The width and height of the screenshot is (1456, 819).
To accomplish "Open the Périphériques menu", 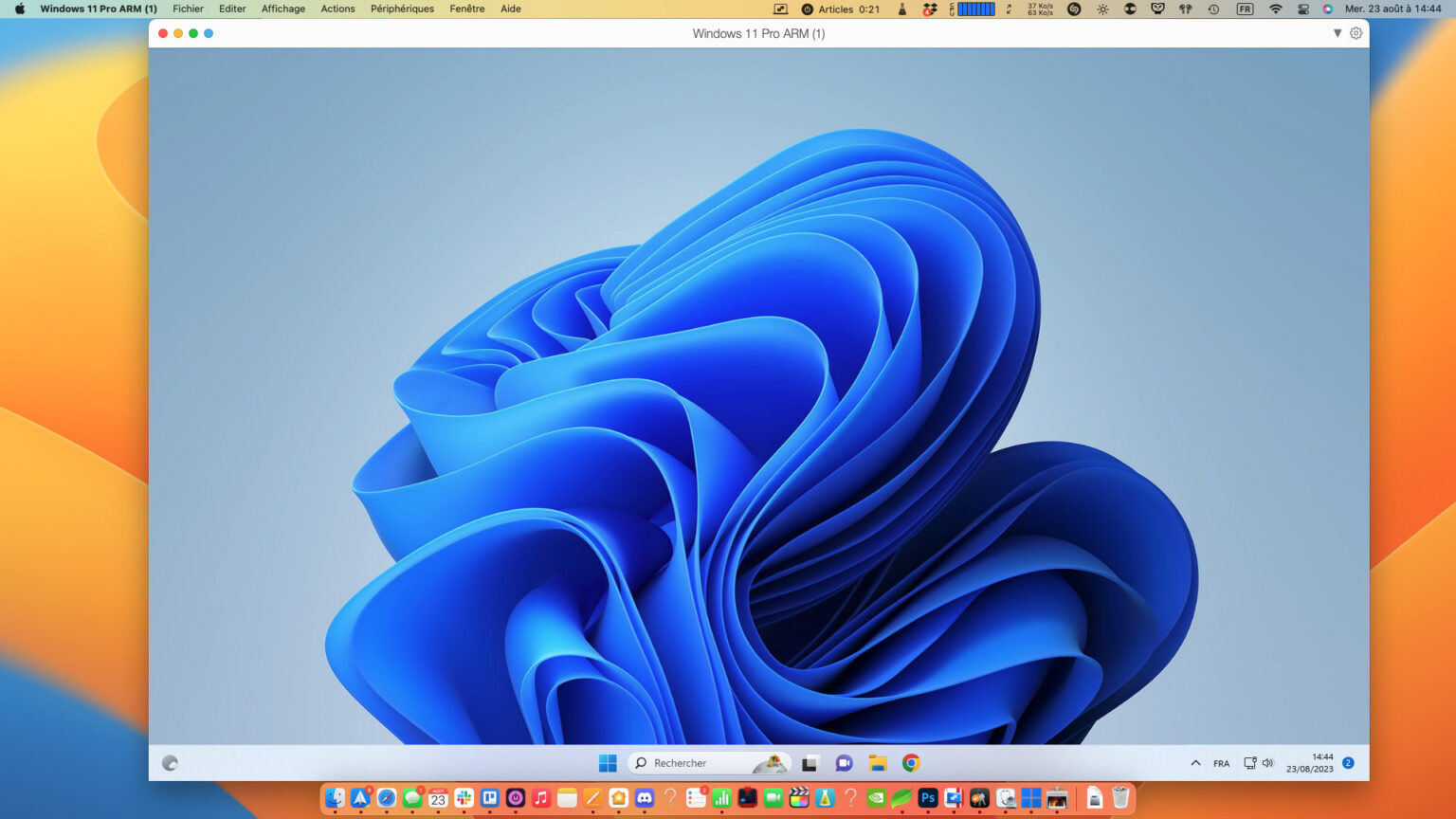I will (402, 9).
